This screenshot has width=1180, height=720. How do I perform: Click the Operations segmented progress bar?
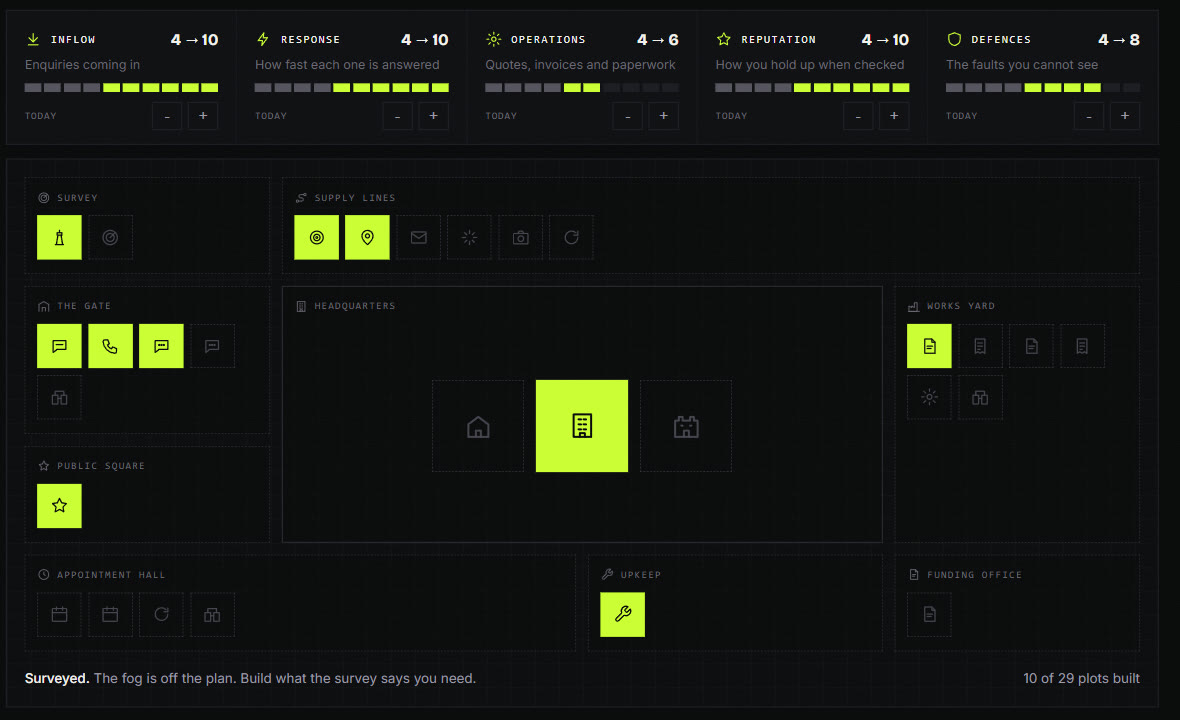[x=582, y=88]
